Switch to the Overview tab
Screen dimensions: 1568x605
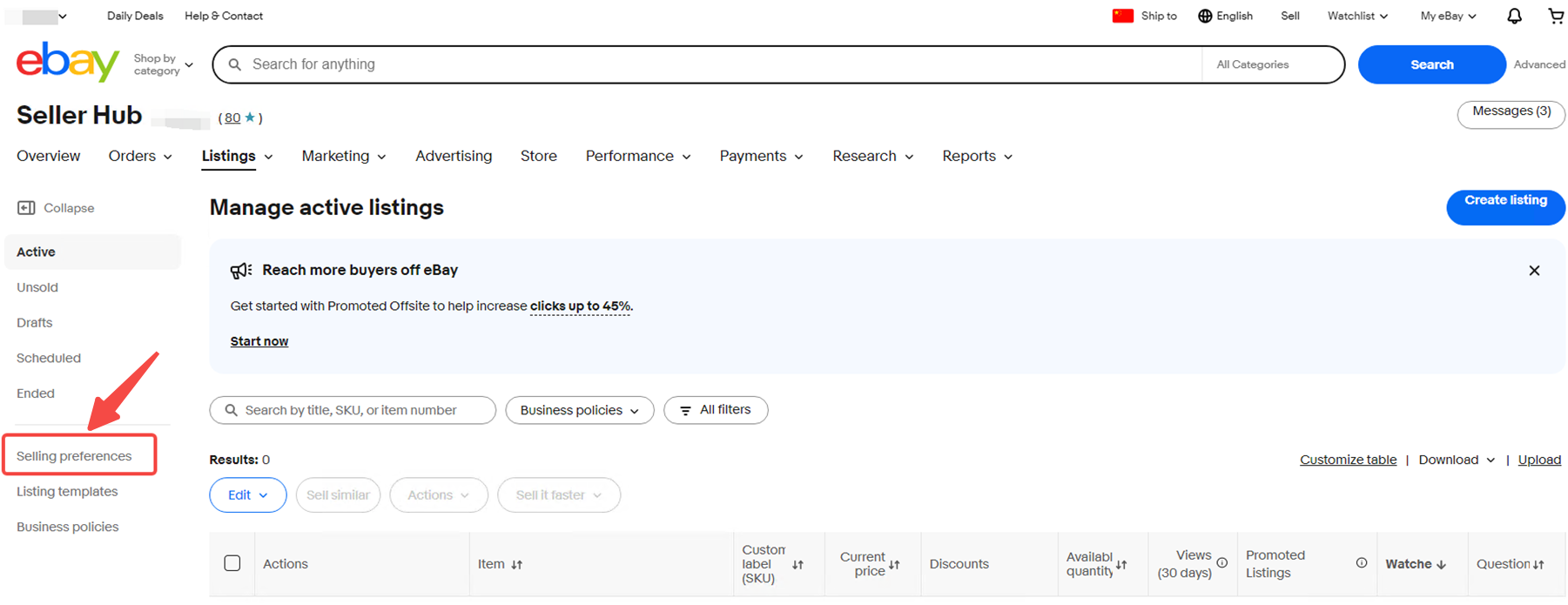48,156
